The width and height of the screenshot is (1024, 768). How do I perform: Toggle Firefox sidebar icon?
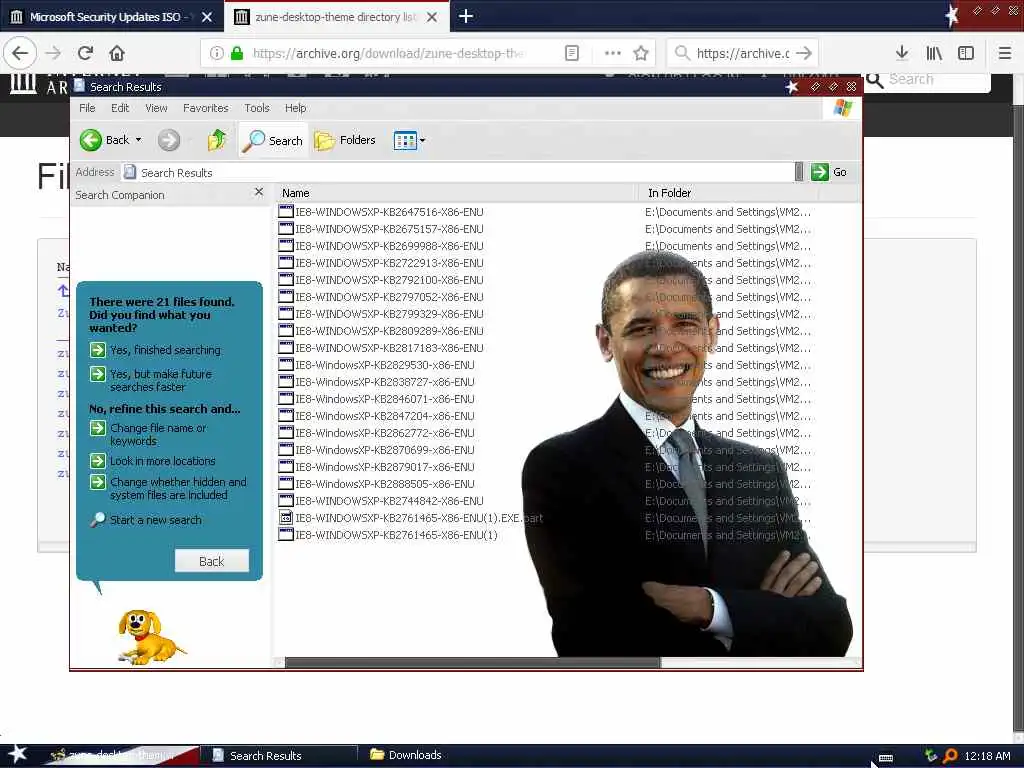click(966, 53)
